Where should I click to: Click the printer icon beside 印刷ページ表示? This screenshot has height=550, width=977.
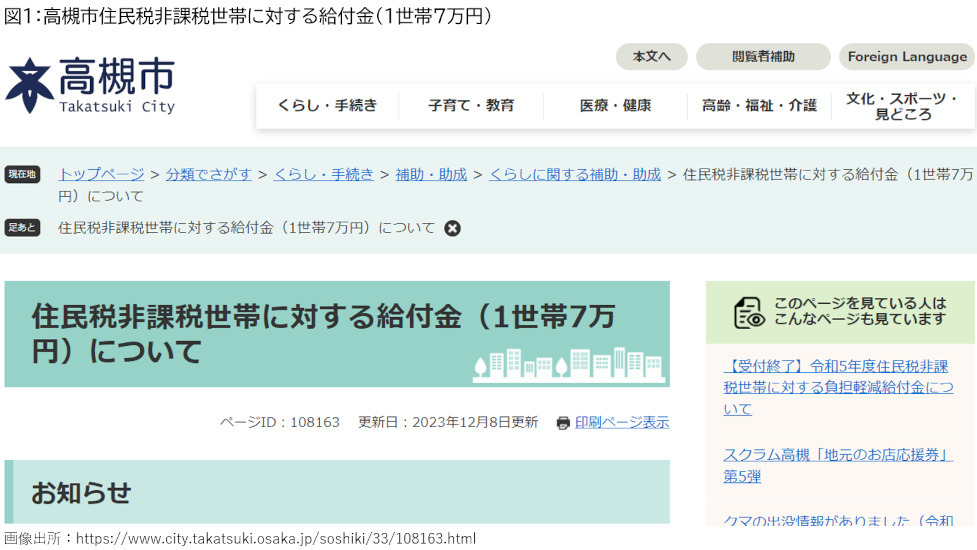point(563,423)
